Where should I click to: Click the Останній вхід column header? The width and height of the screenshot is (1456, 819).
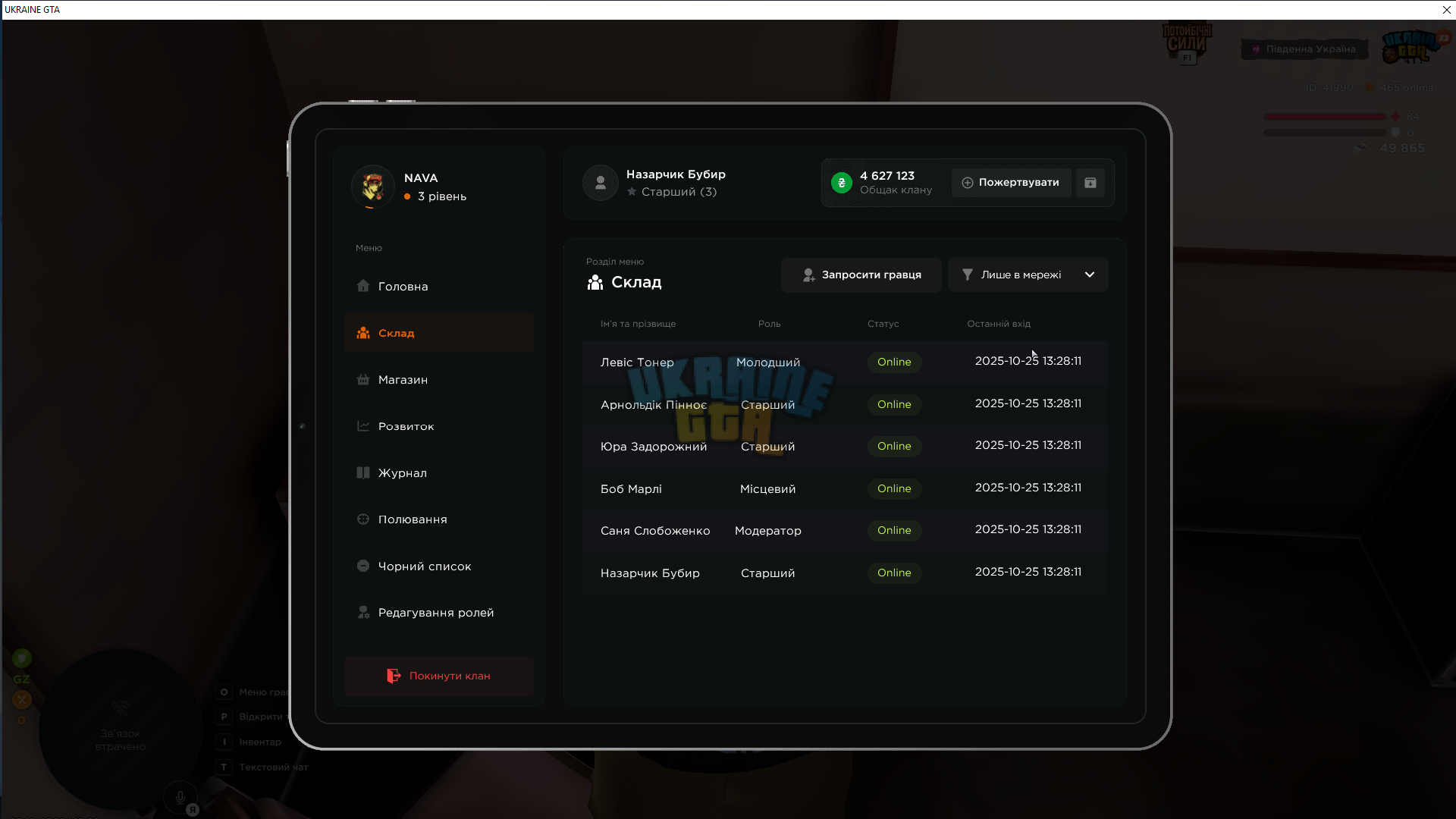pyautogui.click(x=998, y=324)
